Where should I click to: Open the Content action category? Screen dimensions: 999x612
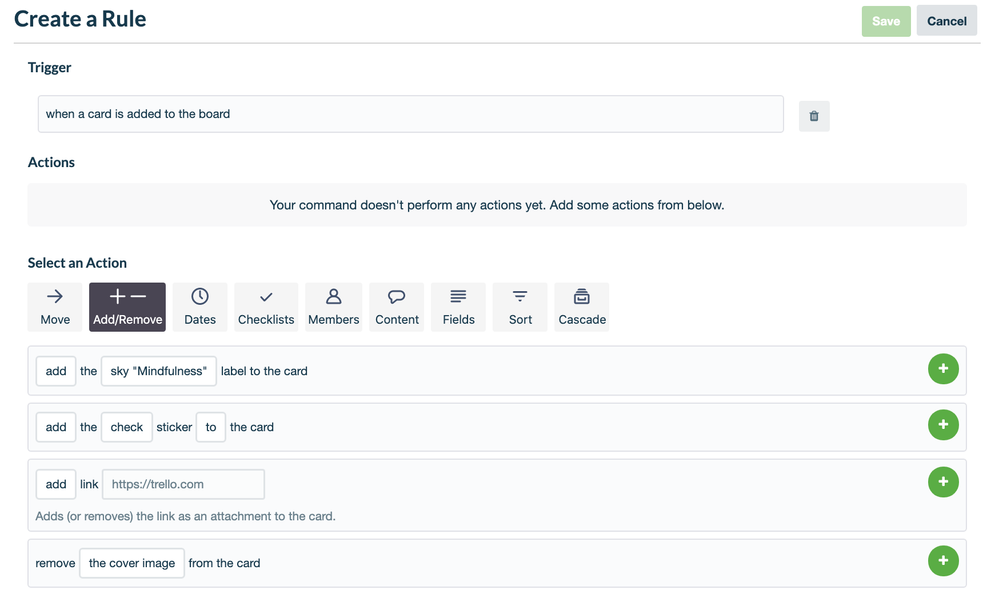click(x=396, y=307)
